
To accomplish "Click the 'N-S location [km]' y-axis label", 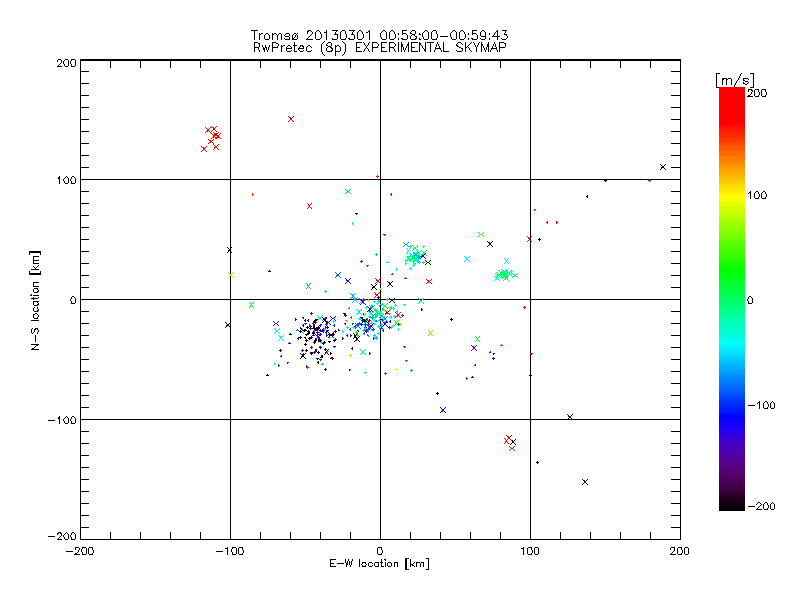I will coord(35,301).
